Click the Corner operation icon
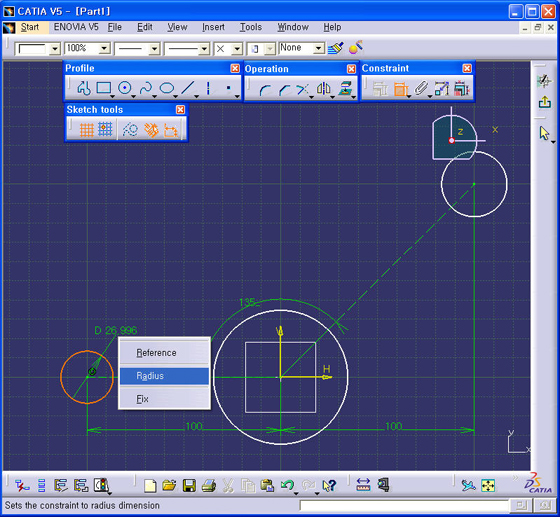Screen dimensions: 560x517 264,89
